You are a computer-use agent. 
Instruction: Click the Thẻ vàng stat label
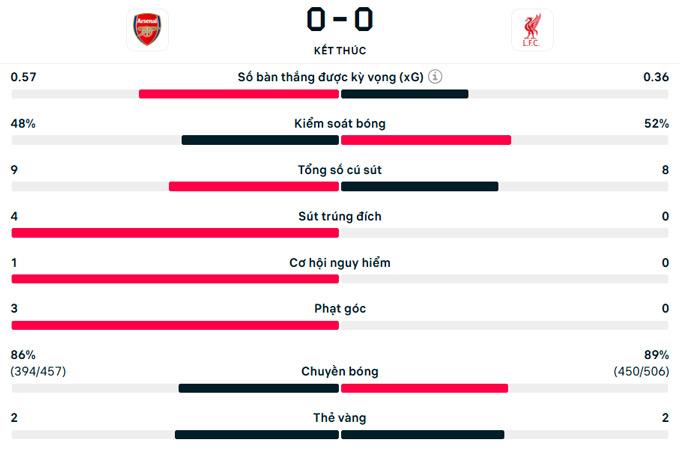tap(340, 418)
